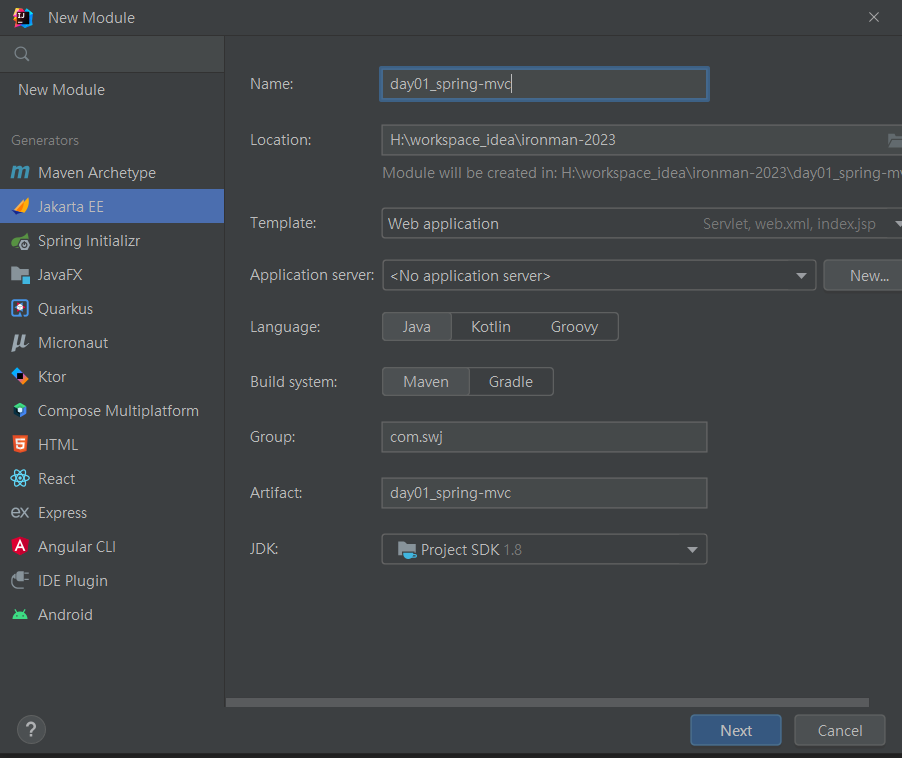Select Micronaut in the generators list
The width and height of the screenshot is (902, 758).
pyautogui.click(x=73, y=343)
